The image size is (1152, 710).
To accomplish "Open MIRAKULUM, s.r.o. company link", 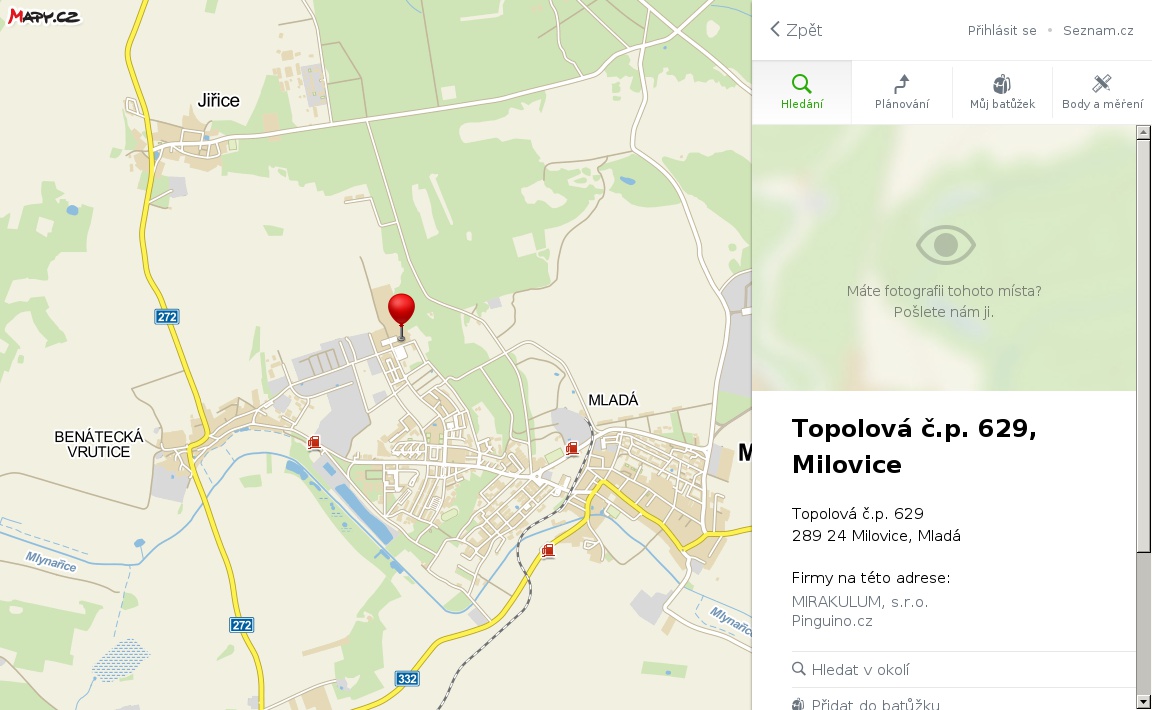I will (860, 601).
